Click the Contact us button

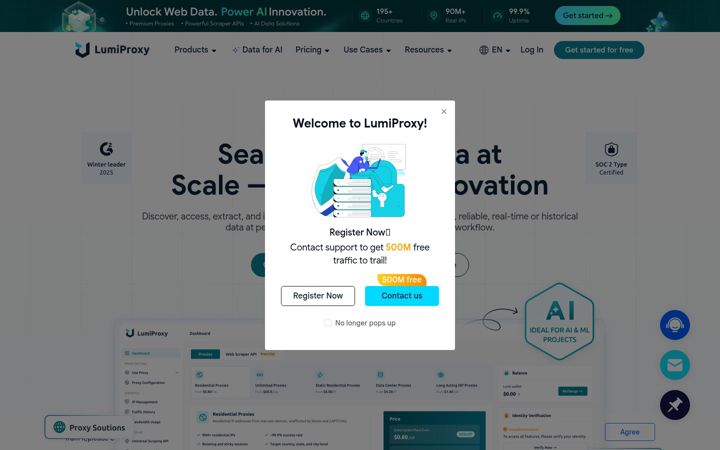pyautogui.click(x=402, y=296)
